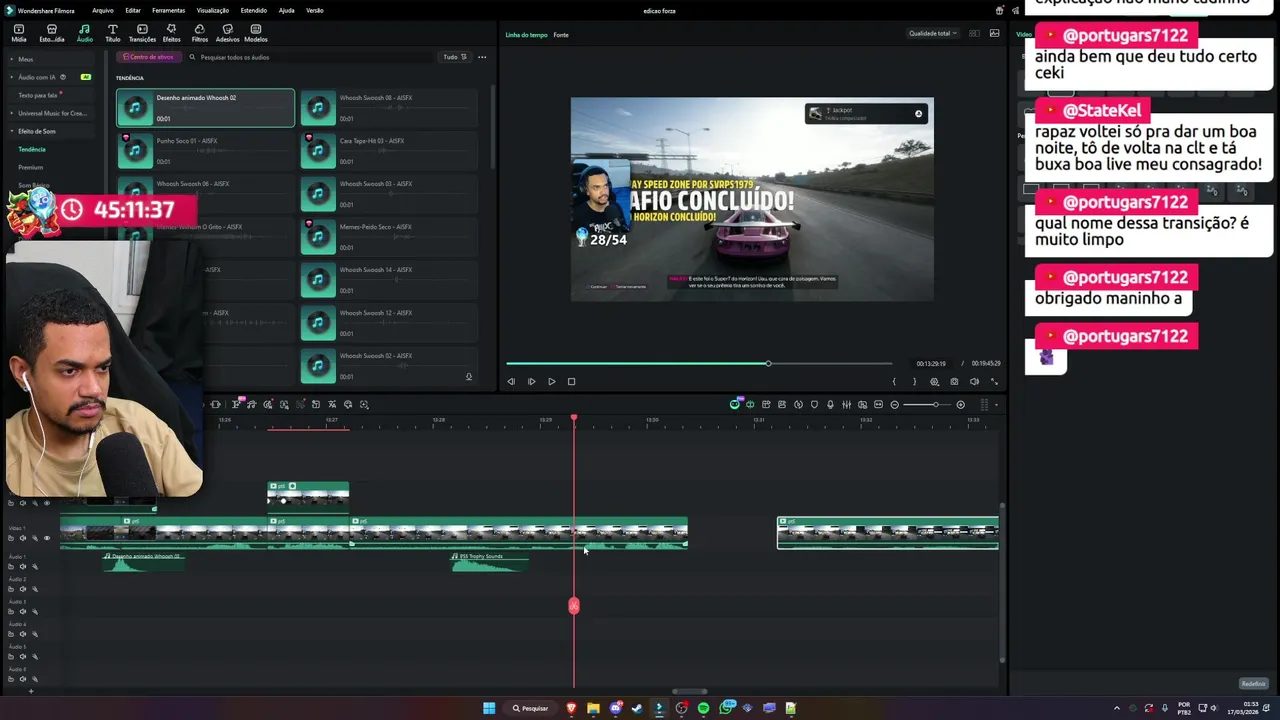
Task: Select Punho Soco 01 - AISFX sound
Action: pos(205,151)
